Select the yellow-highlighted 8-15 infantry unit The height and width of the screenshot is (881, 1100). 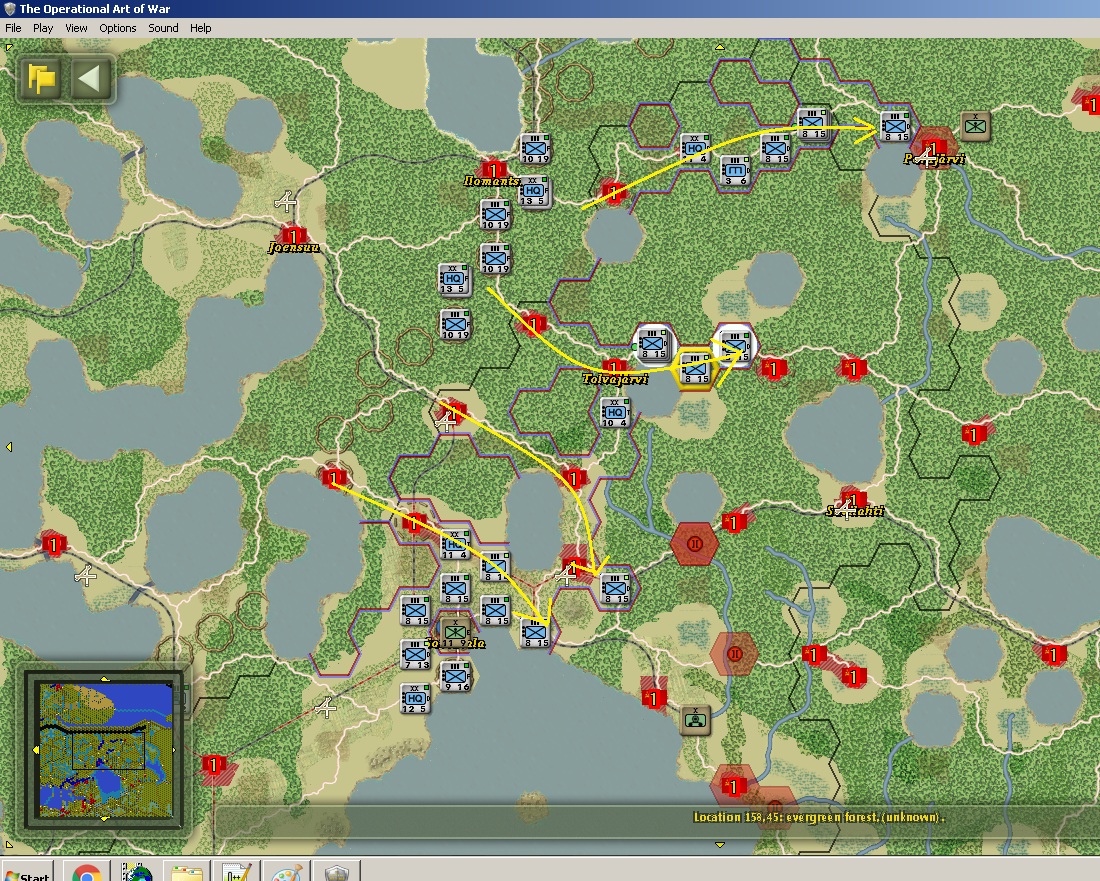pos(695,368)
